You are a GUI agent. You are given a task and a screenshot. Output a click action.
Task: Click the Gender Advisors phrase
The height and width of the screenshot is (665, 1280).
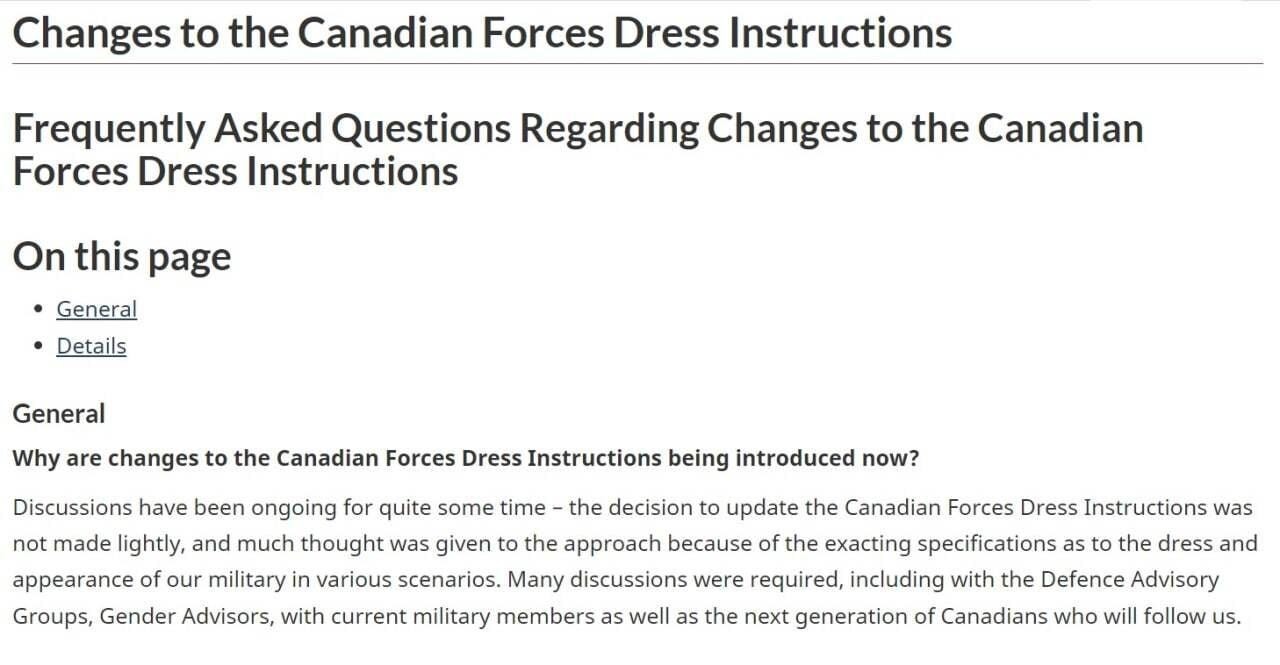(187, 616)
